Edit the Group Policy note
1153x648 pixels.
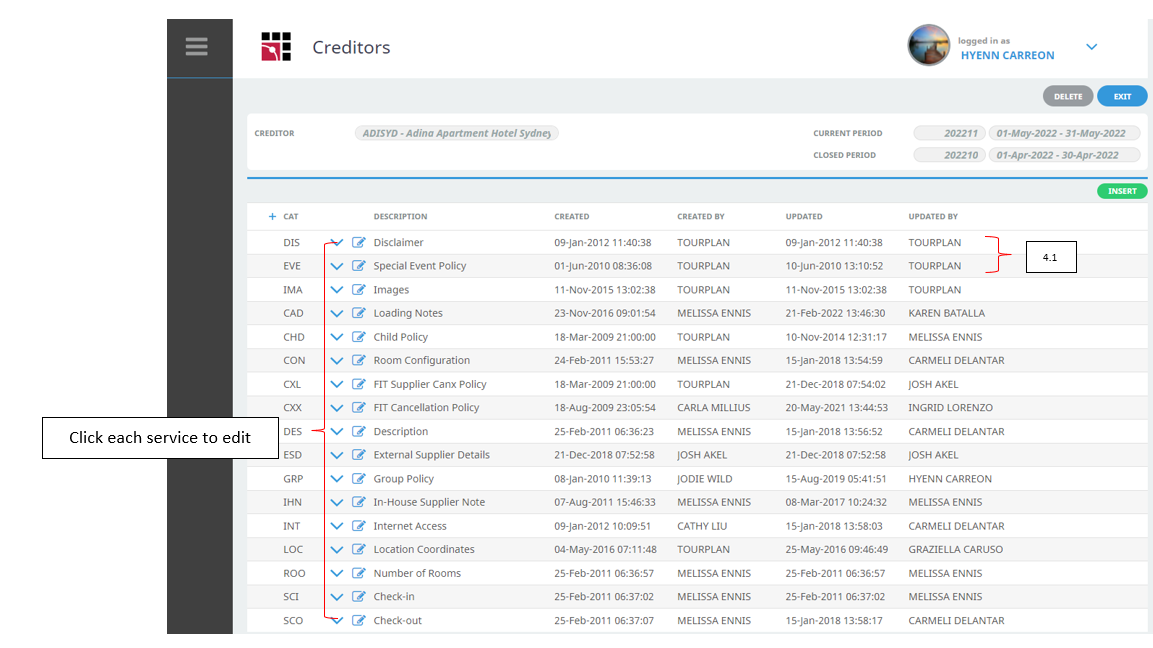359,478
